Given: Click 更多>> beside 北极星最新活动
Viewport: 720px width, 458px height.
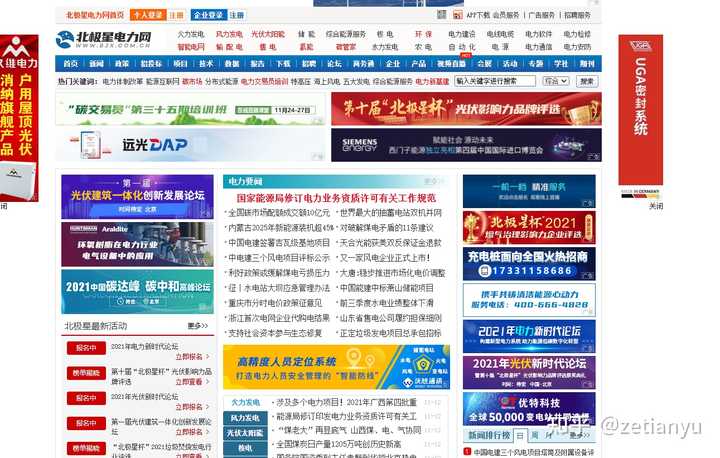Looking at the screenshot, I should pyautogui.click(x=198, y=326).
